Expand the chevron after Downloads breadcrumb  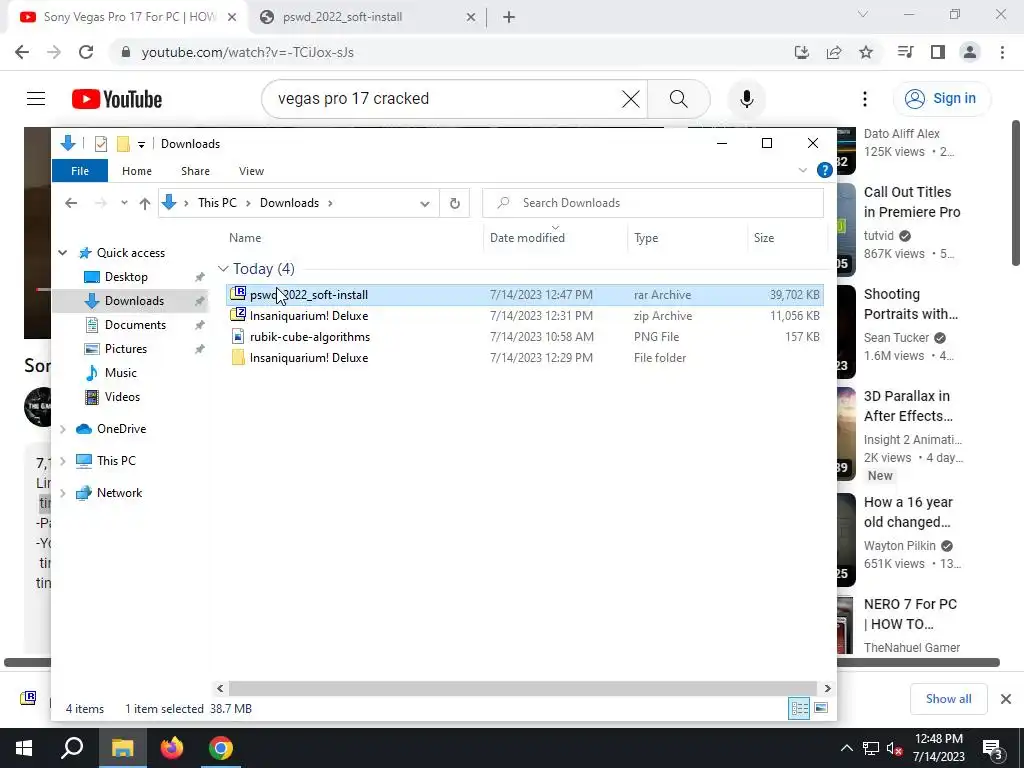click(330, 203)
